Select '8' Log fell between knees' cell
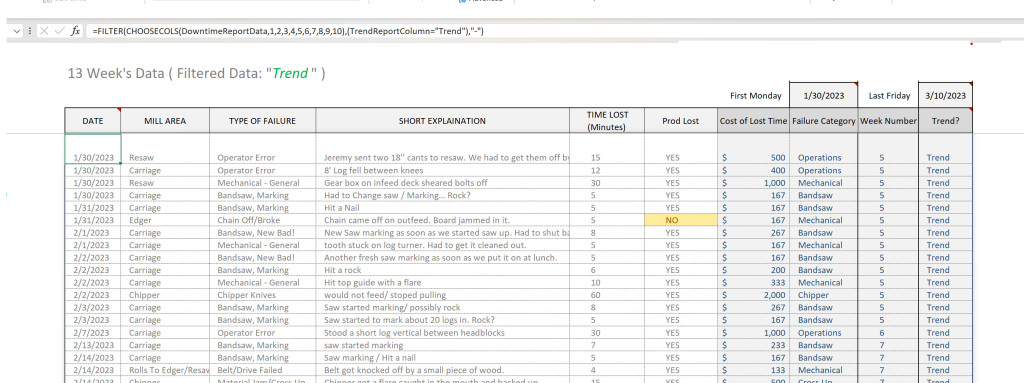 pos(442,171)
